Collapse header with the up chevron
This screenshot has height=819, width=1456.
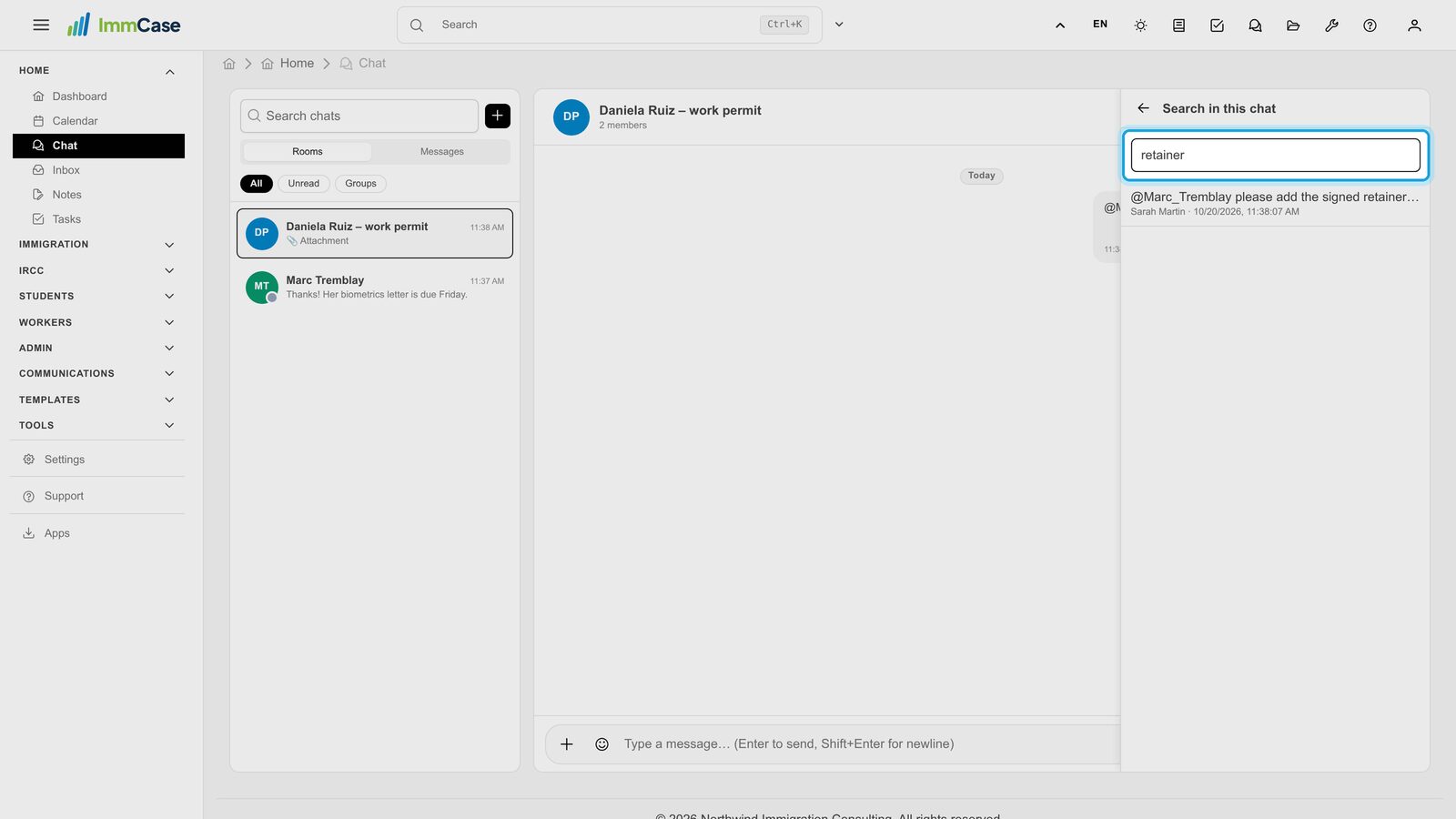point(1060,25)
